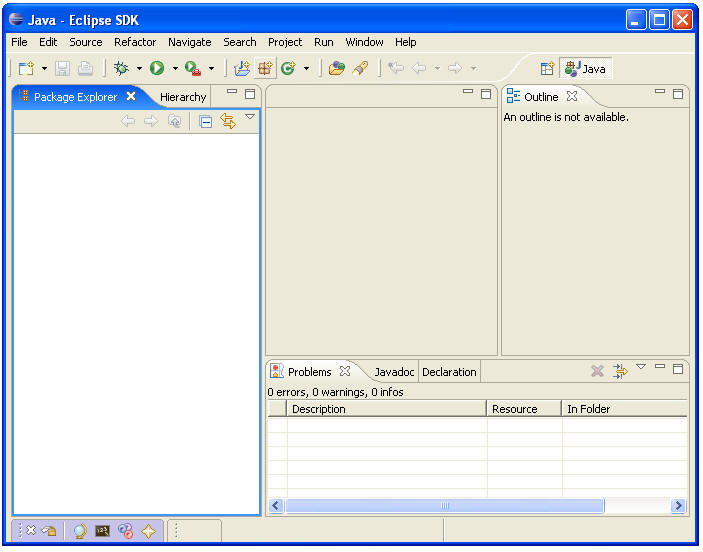Screen dimensions: 703x552
Task: Click the Print toolbar icon
Action: point(85,68)
